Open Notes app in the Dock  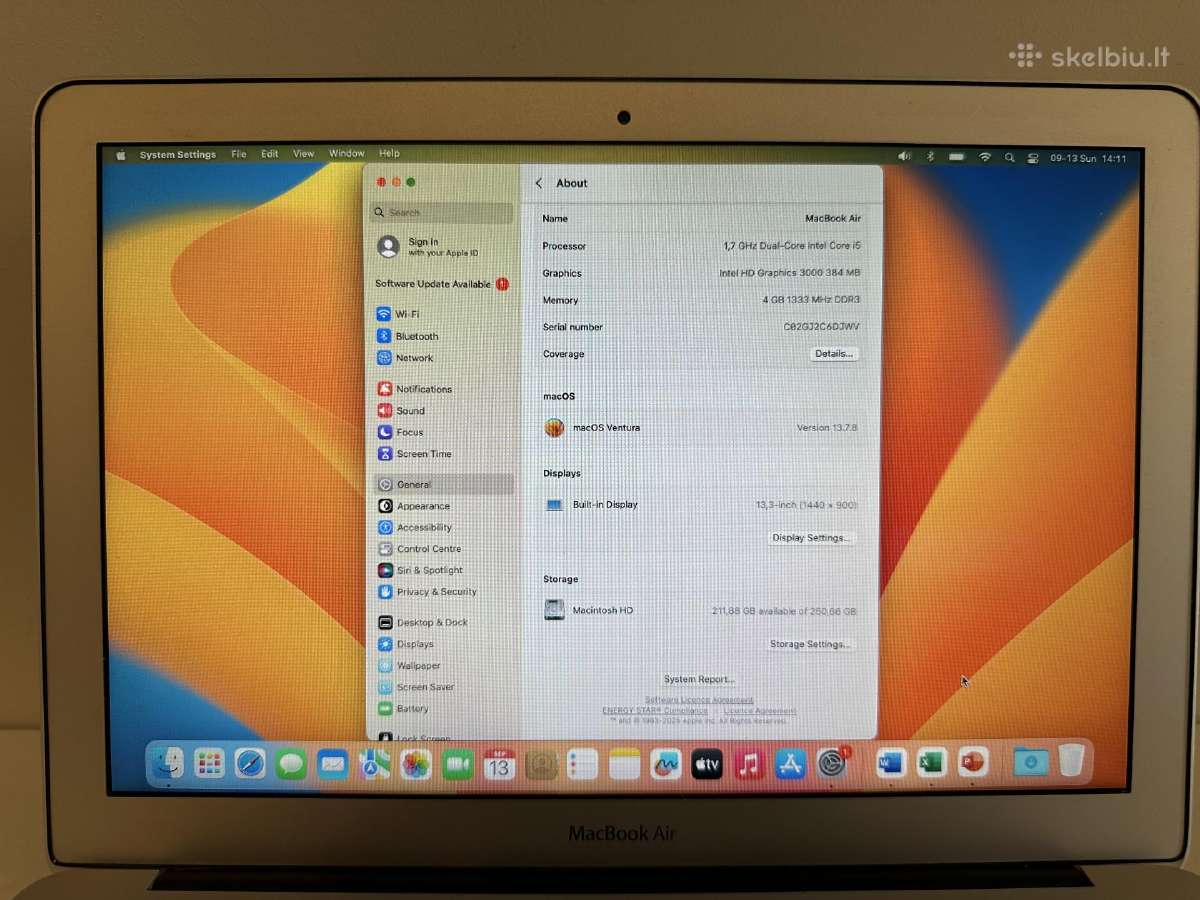[x=624, y=765]
